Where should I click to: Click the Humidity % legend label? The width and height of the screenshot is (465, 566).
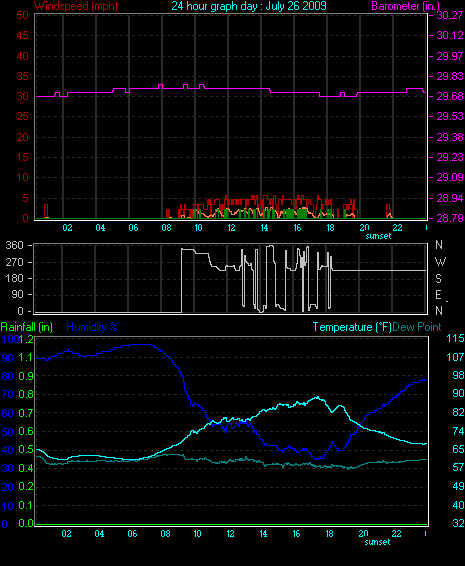pos(92,327)
